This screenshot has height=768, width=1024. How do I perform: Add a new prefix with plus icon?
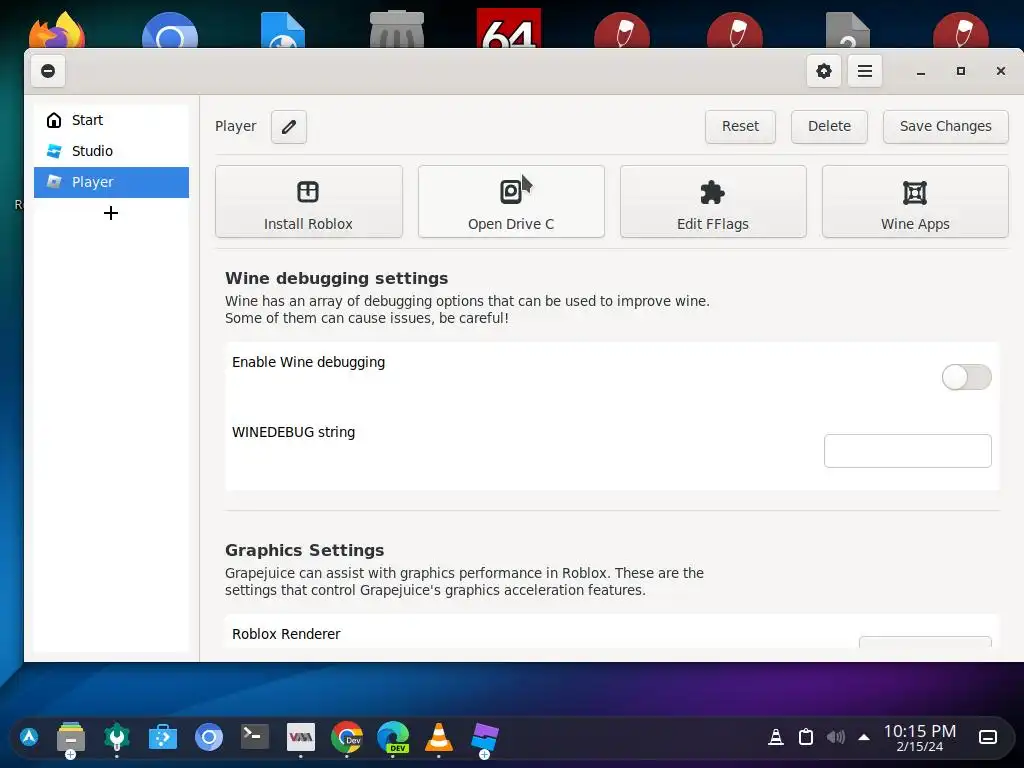(x=111, y=213)
